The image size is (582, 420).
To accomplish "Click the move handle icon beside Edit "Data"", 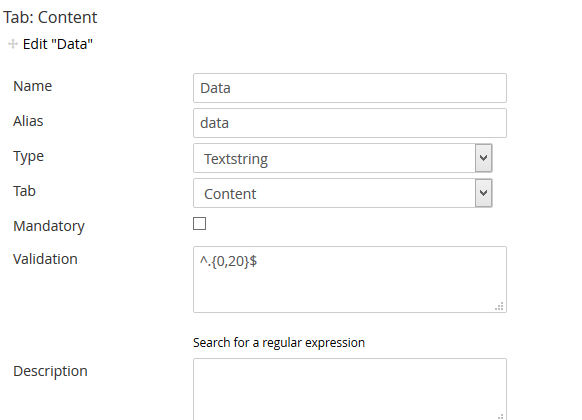I will pos(13,44).
